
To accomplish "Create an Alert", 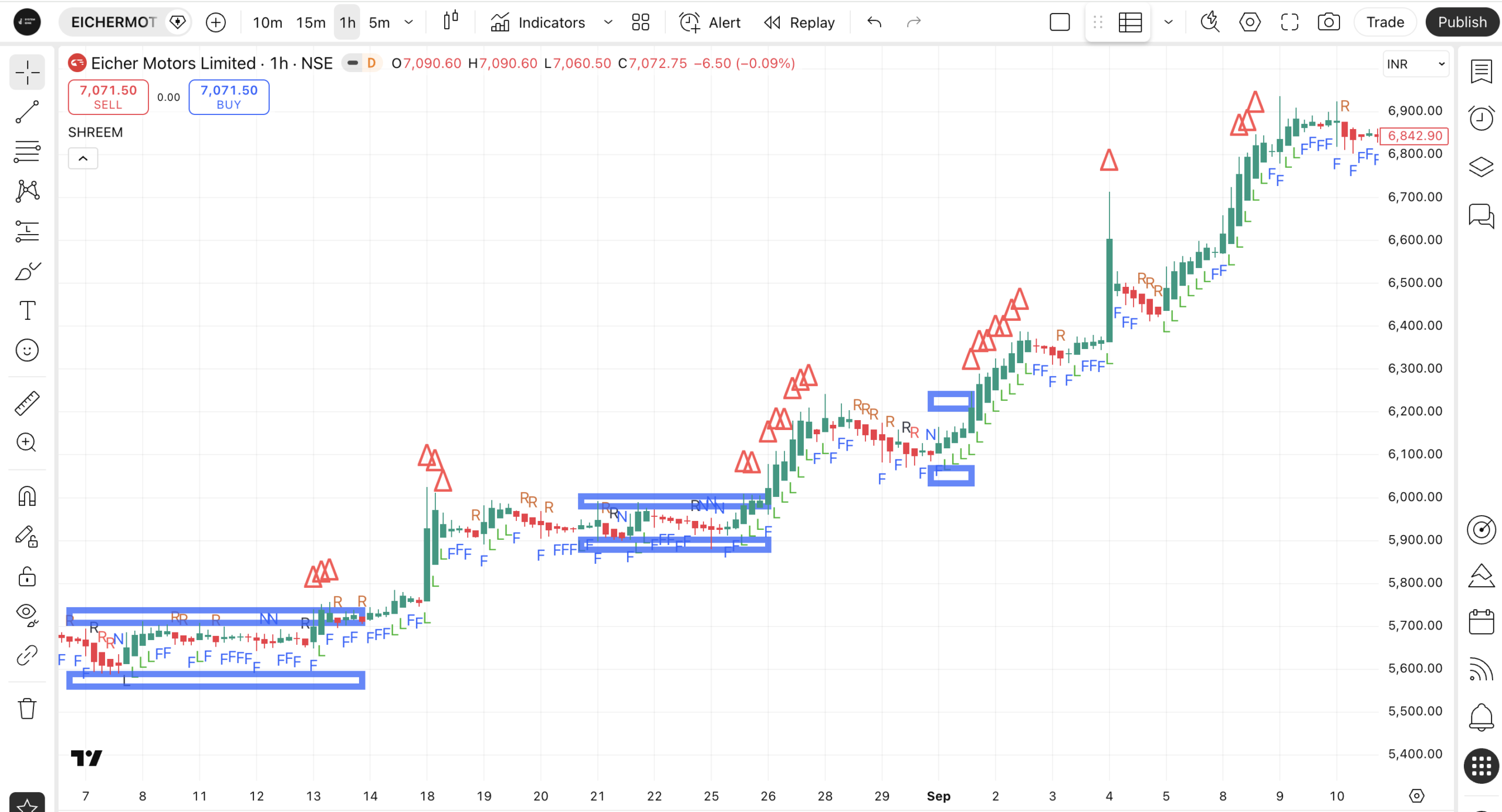I will pyautogui.click(x=710, y=22).
